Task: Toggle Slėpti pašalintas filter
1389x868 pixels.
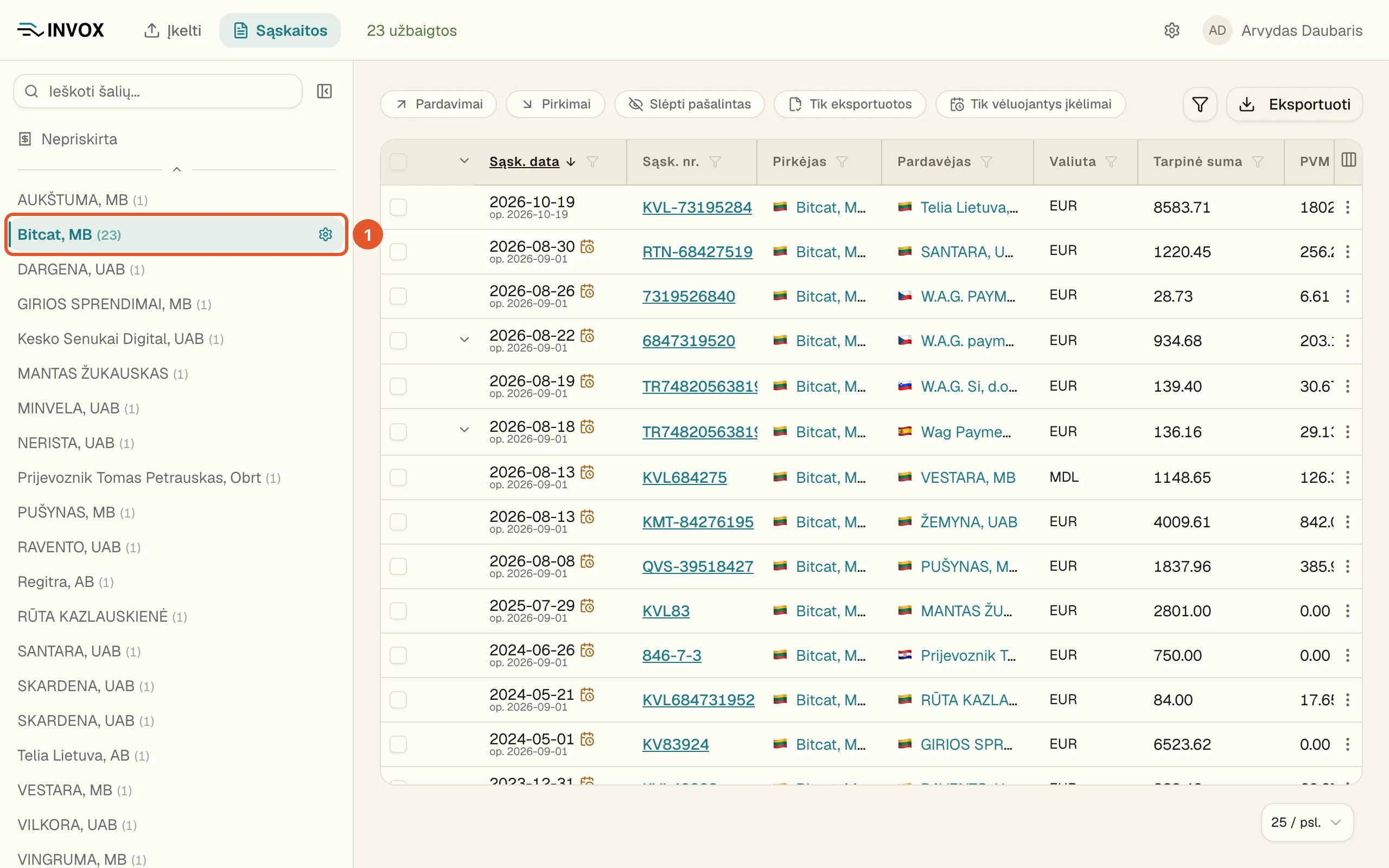Action: coord(689,105)
